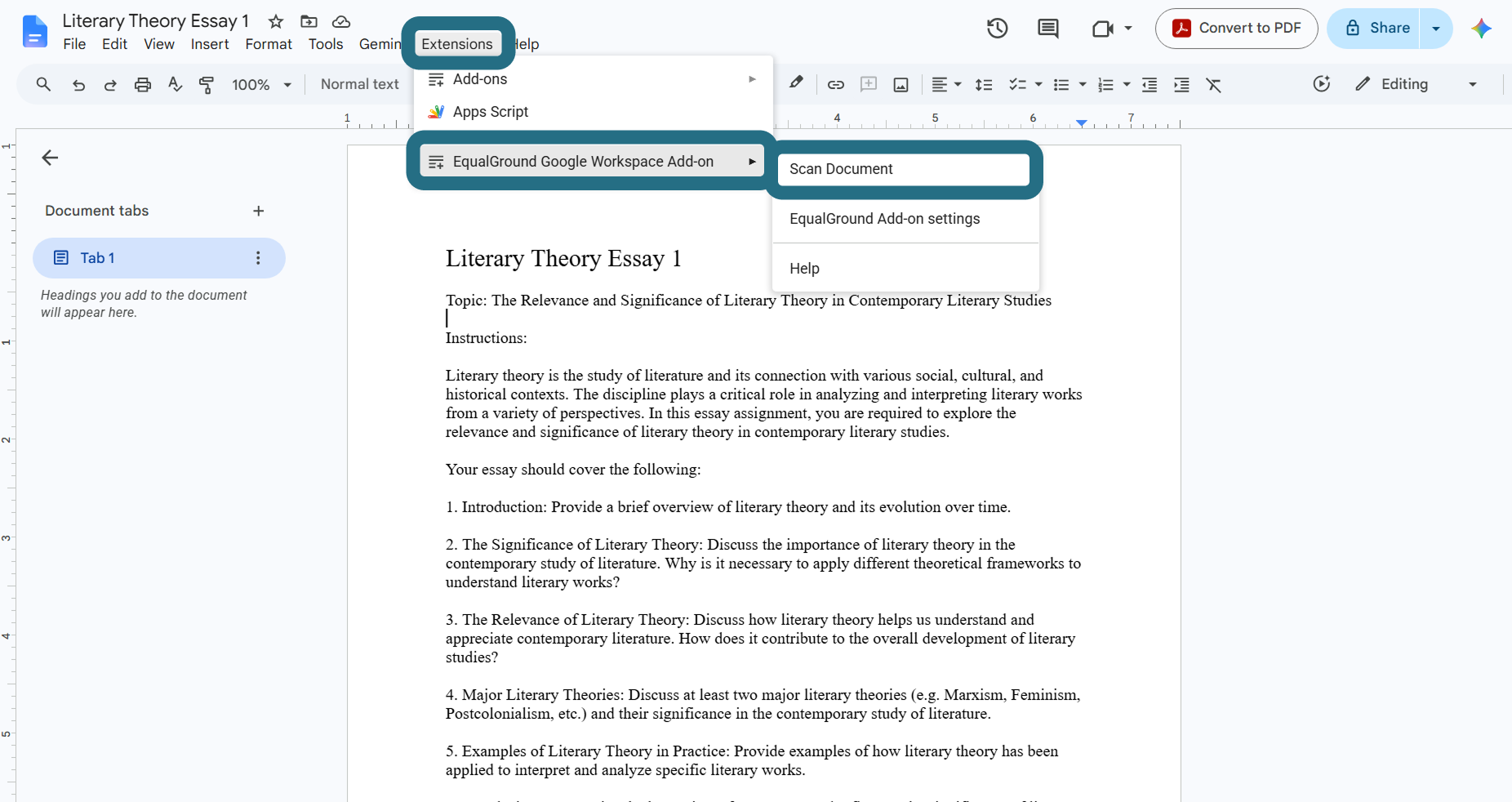Open Apps Script from Extensions menu
Screen dimensions: 1512x802
point(594,112)
